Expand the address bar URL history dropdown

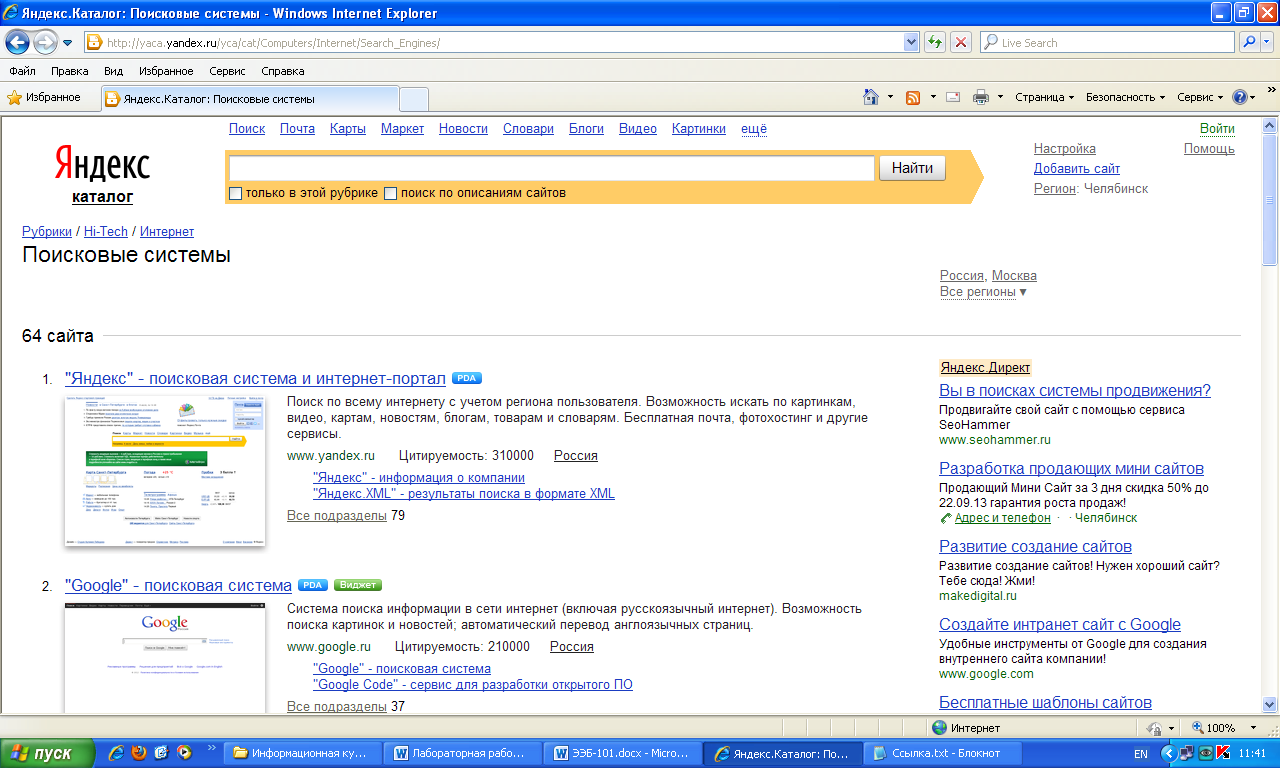click(x=911, y=42)
